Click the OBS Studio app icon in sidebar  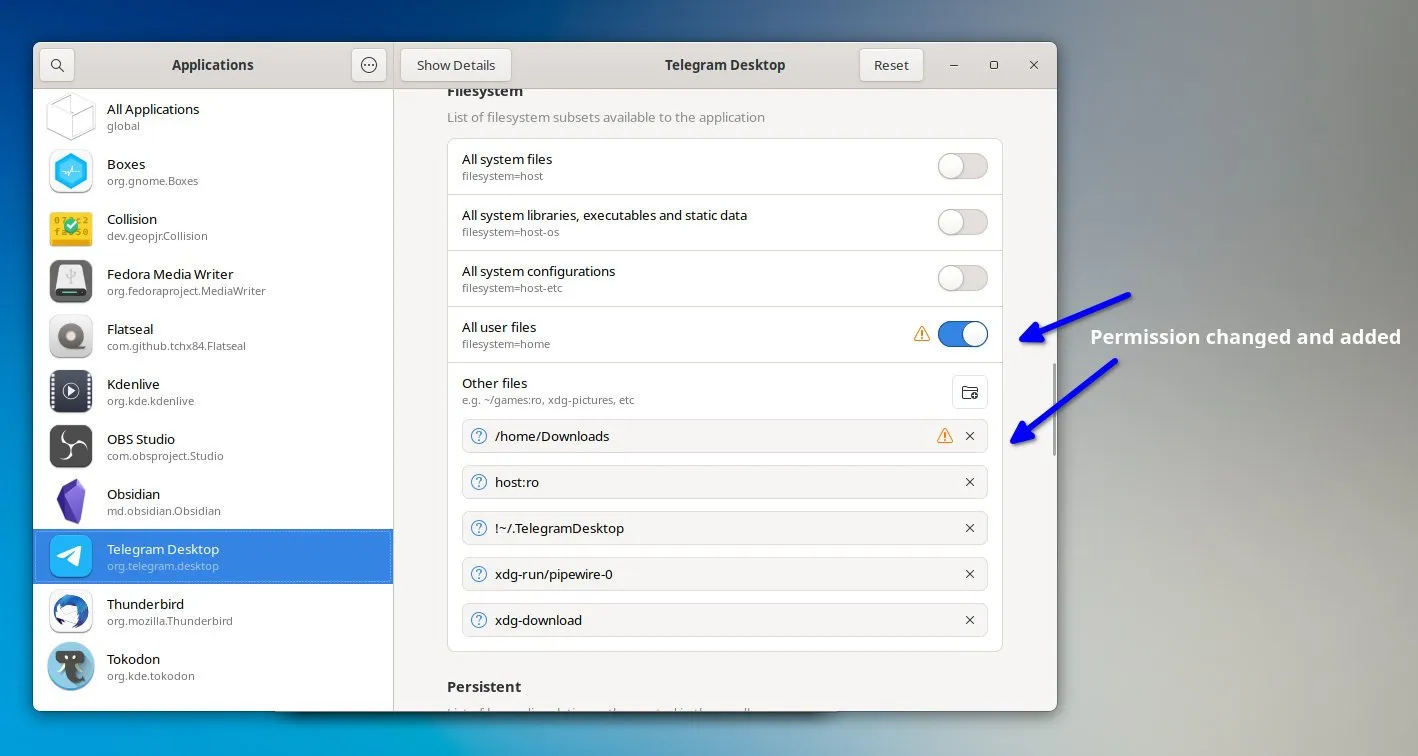[70, 446]
